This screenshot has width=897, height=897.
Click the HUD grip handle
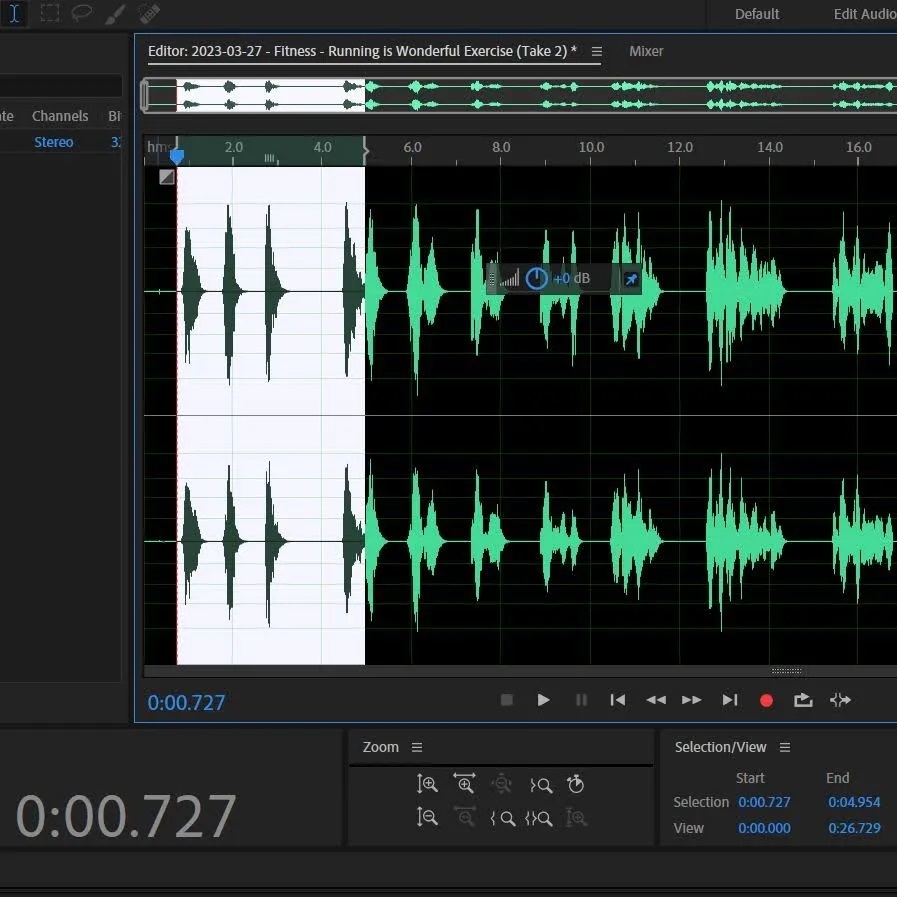point(491,279)
